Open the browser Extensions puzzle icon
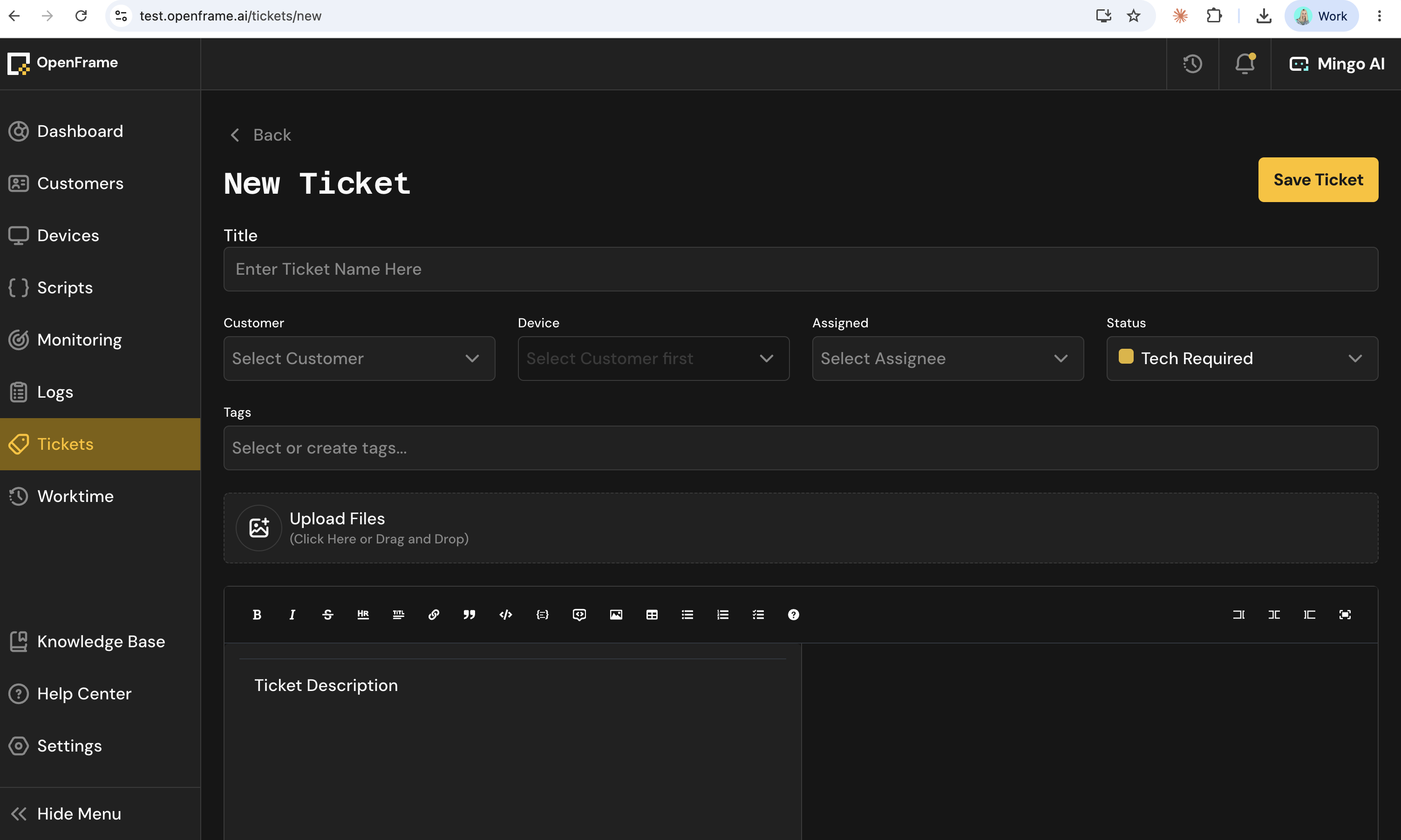Viewport: 1401px width, 840px height. click(1214, 16)
